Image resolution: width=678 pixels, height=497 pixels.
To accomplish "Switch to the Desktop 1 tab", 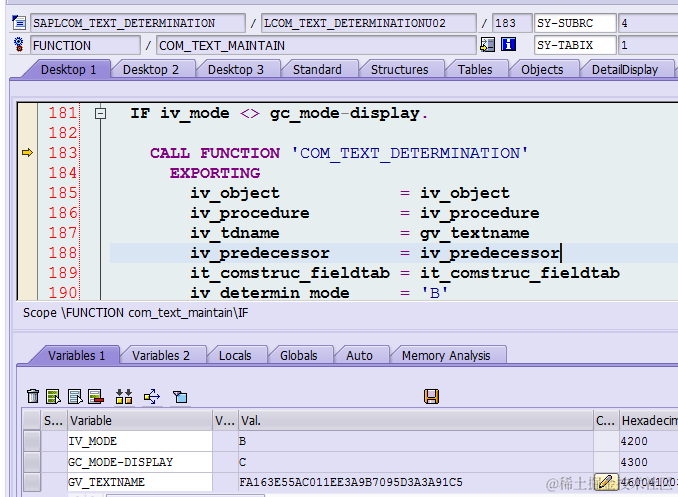I will click(68, 70).
